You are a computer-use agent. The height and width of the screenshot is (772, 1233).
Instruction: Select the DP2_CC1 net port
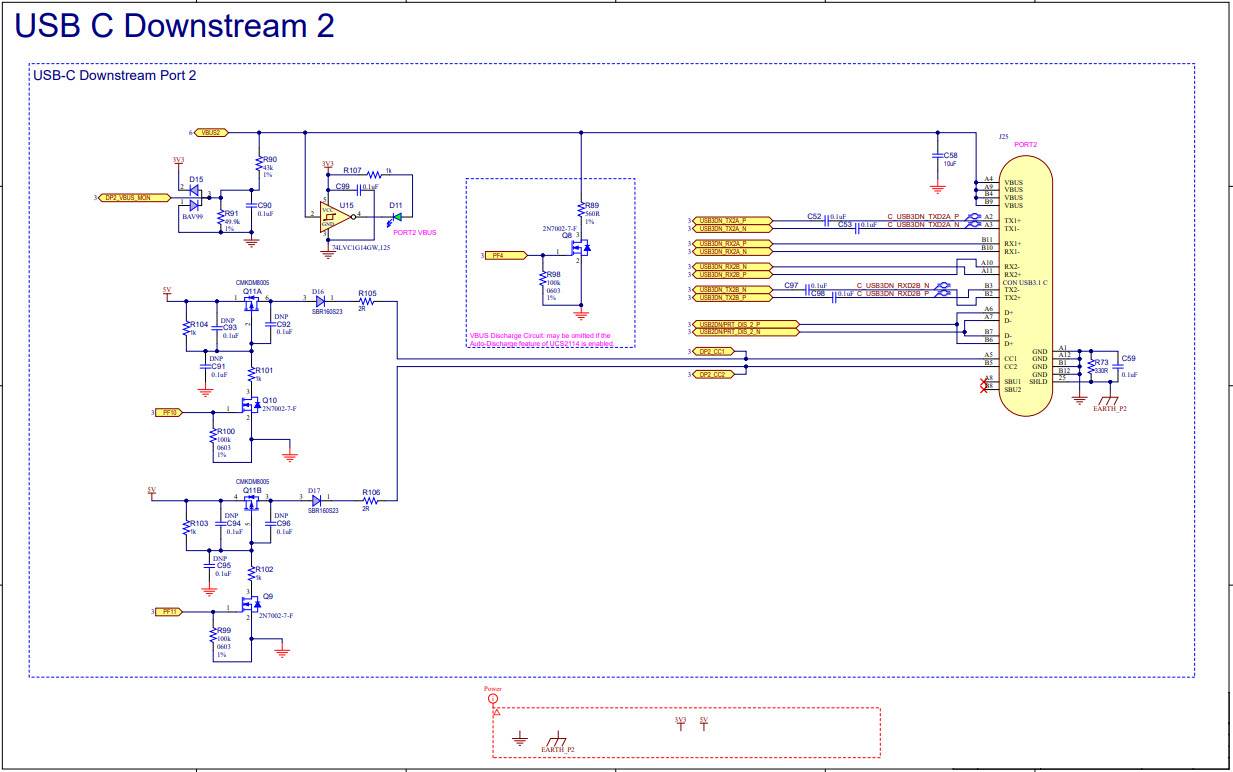(x=713, y=352)
